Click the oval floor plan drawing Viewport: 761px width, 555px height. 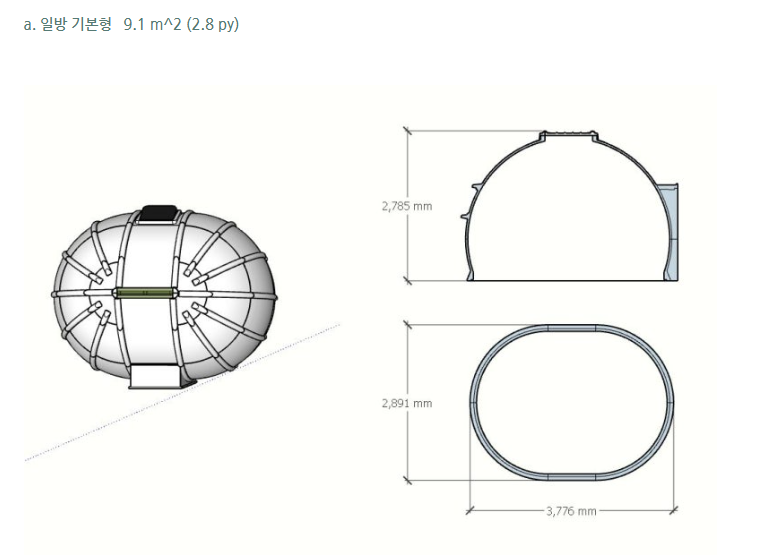pos(572,403)
